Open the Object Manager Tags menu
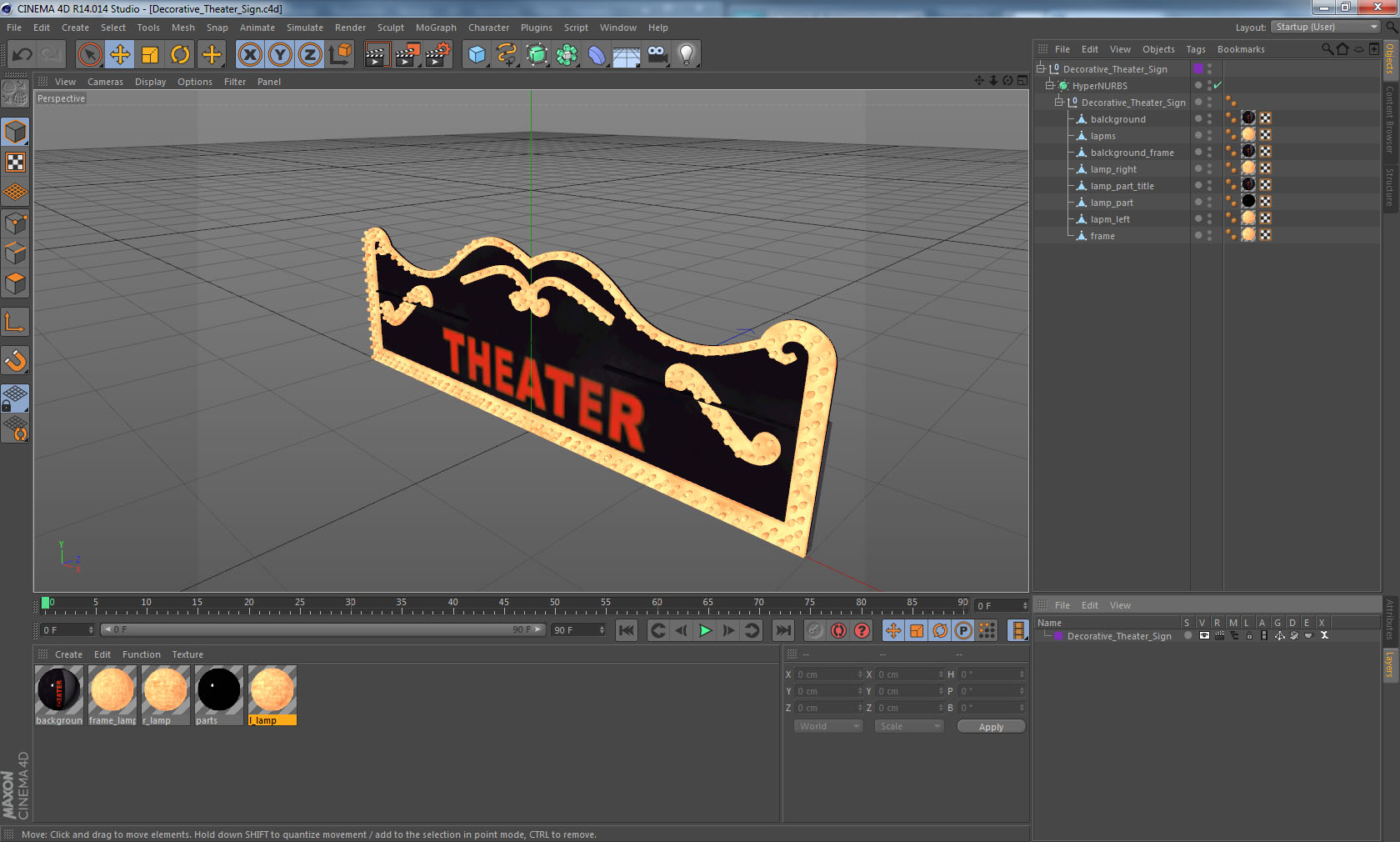1400x842 pixels. tap(1196, 49)
